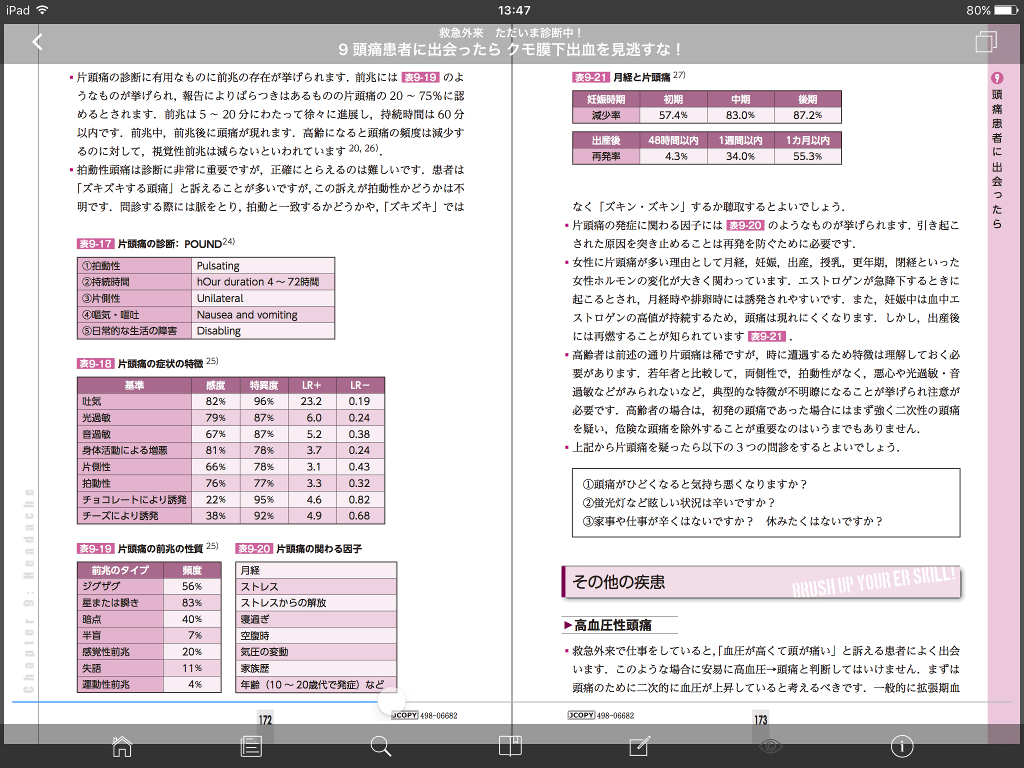1024x768 pixels.
Task: Select the 'Pulsating' cell in POUND table
Action: tap(264, 266)
